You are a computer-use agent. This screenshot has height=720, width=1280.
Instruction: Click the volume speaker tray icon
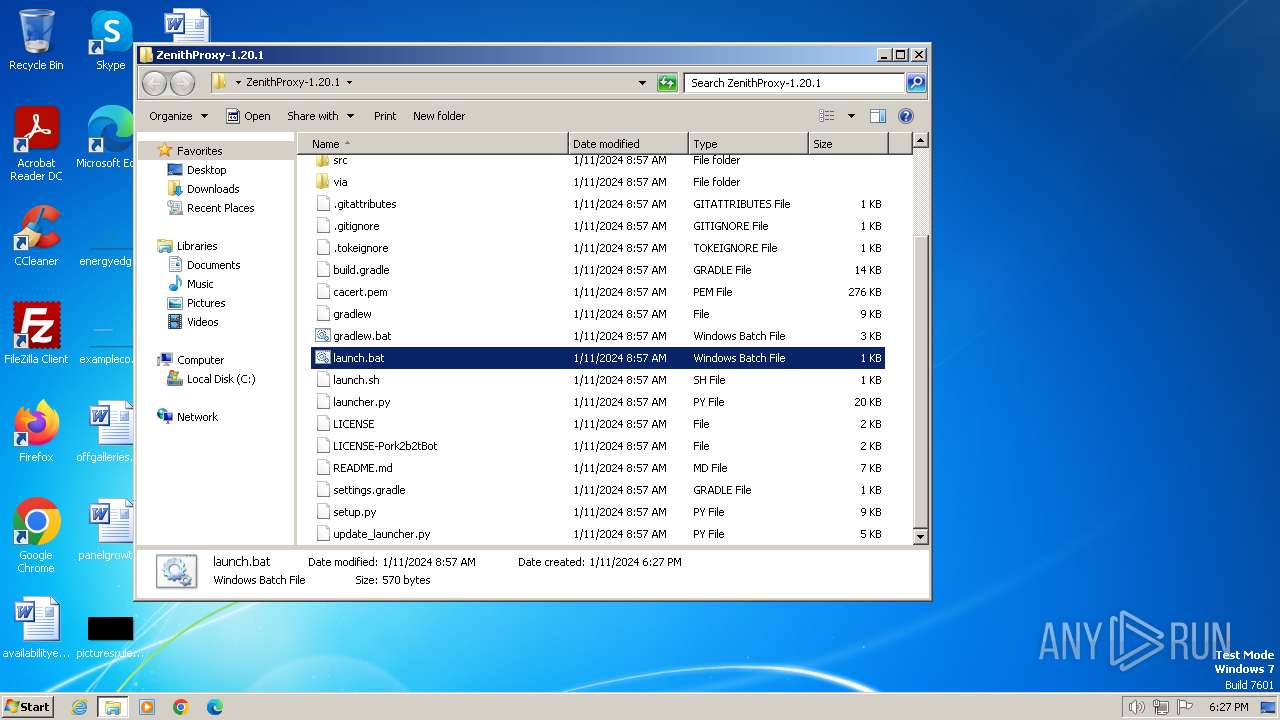coord(1137,707)
